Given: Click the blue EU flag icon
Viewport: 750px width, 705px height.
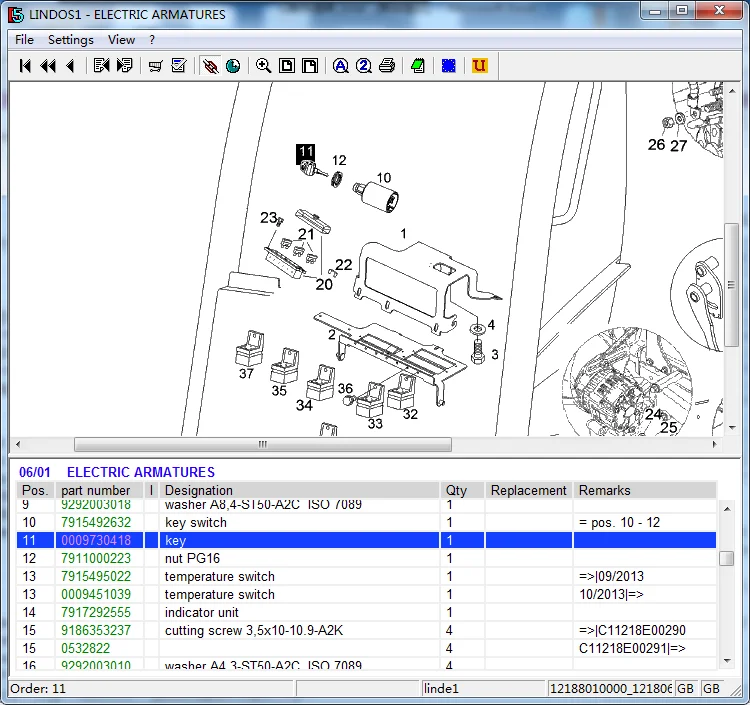Looking at the screenshot, I should point(449,66).
